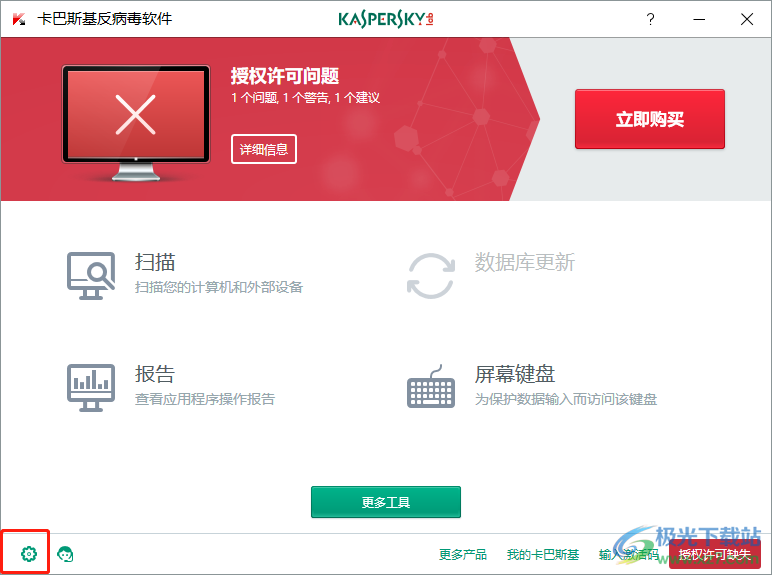Click the 授权许可问题 status title
This screenshot has width=772, height=575.
coord(285,76)
